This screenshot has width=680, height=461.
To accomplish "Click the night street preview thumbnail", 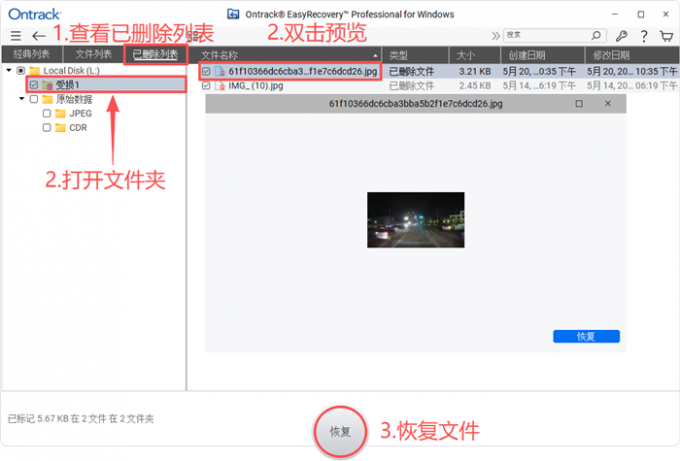I will click(415, 220).
